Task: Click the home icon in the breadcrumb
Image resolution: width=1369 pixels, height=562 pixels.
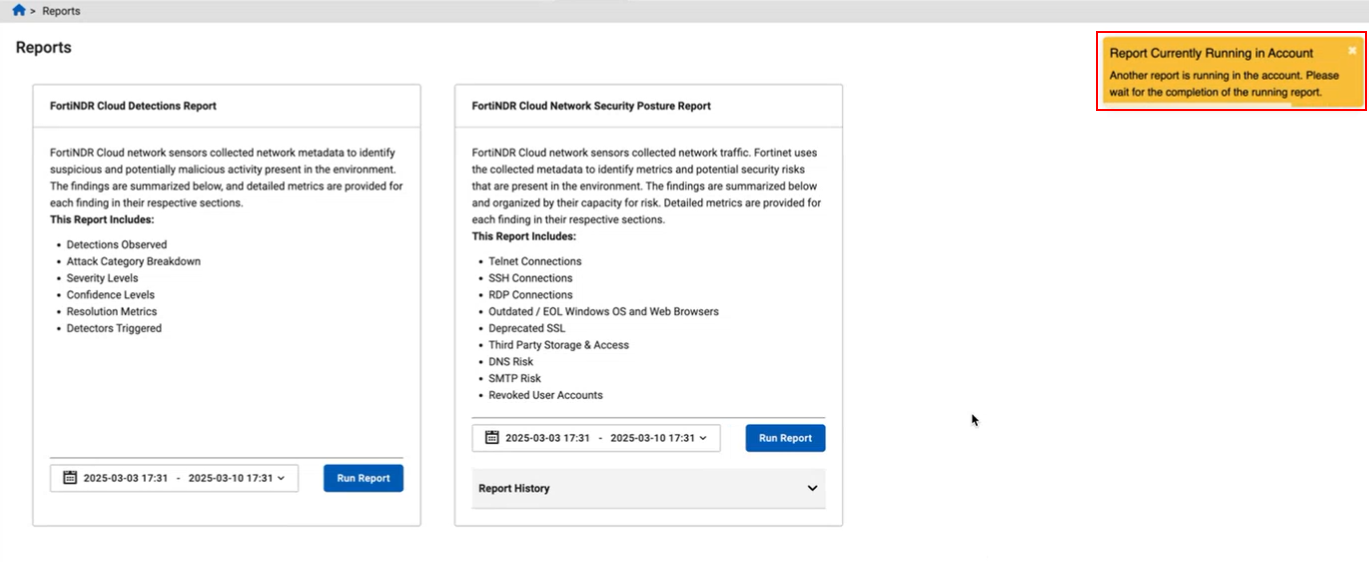Action: [18, 10]
